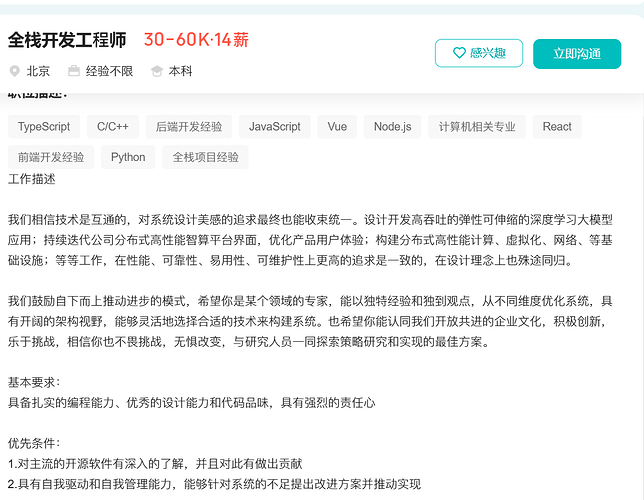Image resolution: width=644 pixels, height=500 pixels.
Task: Choose the 后端开发经验 tag
Action: (189, 127)
